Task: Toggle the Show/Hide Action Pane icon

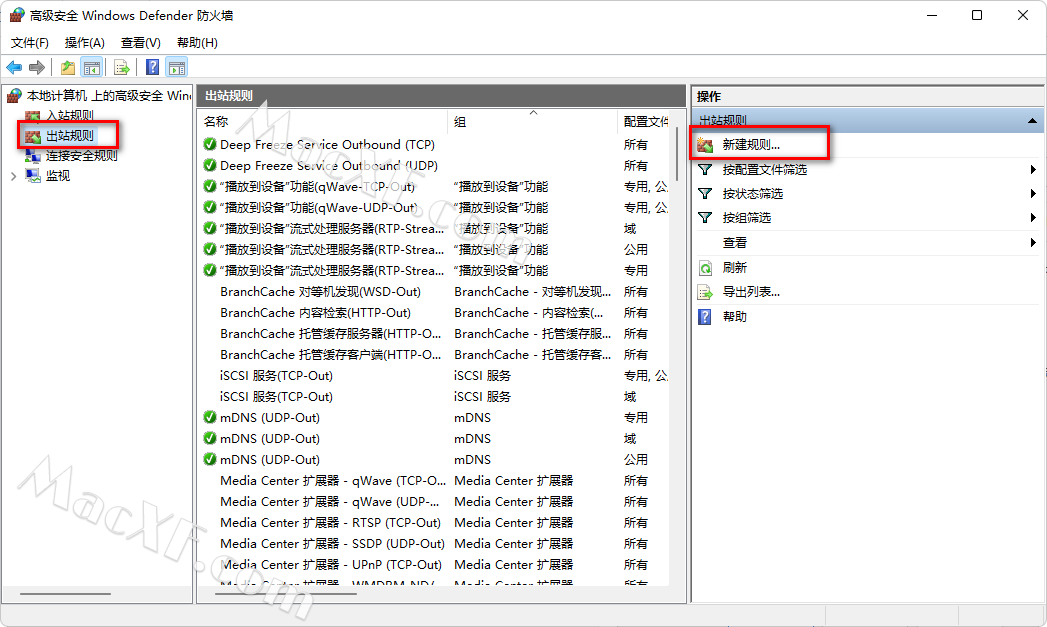Action: tap(177, 67)
